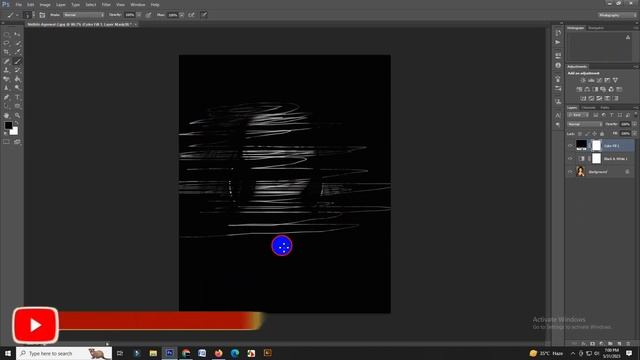Select the Quick Selection tool
640x360 pixels.
(x=17, y=43)
